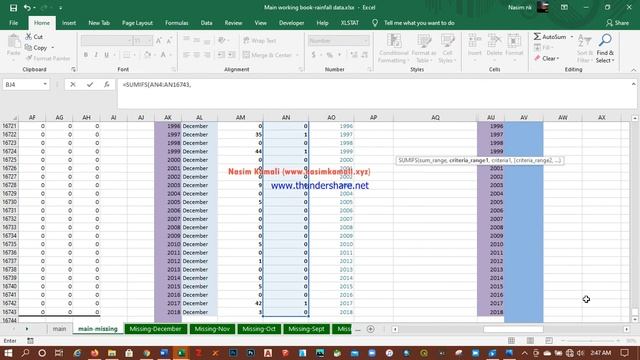This screenshot has width=640, height=360.
Task: Open Firefox from the taskbar
Action: [x=94, y=353]
